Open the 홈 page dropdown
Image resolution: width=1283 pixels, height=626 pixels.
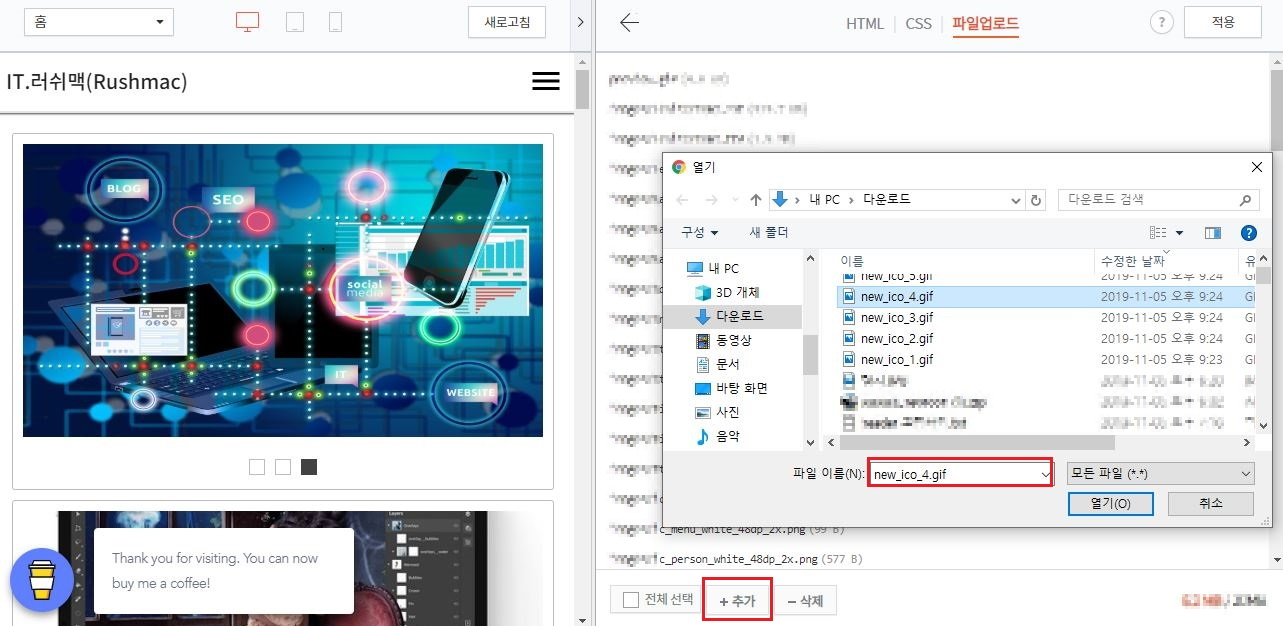[98, 22]
